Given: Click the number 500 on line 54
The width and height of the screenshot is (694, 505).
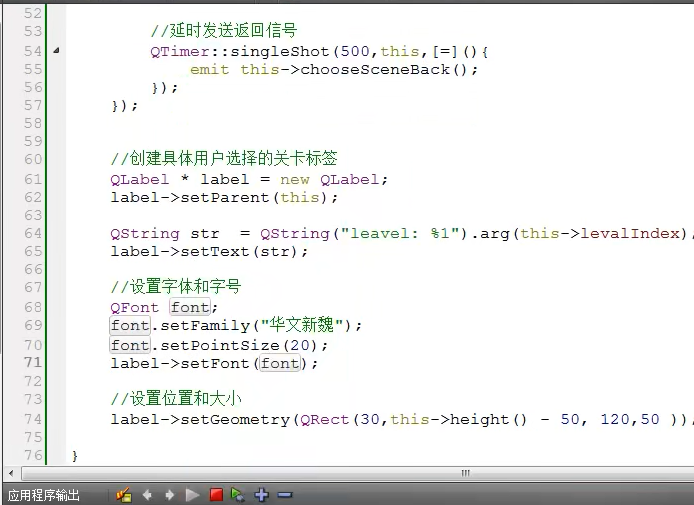Looking at the screenshot, I should pos(355,51).
